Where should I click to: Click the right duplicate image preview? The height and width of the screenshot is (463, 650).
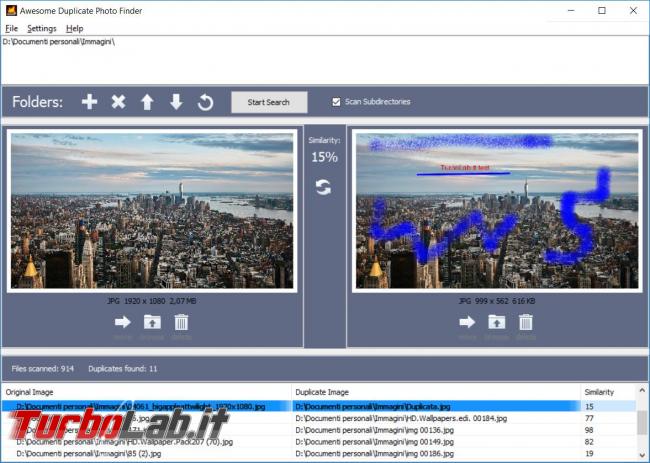point(497,211)
